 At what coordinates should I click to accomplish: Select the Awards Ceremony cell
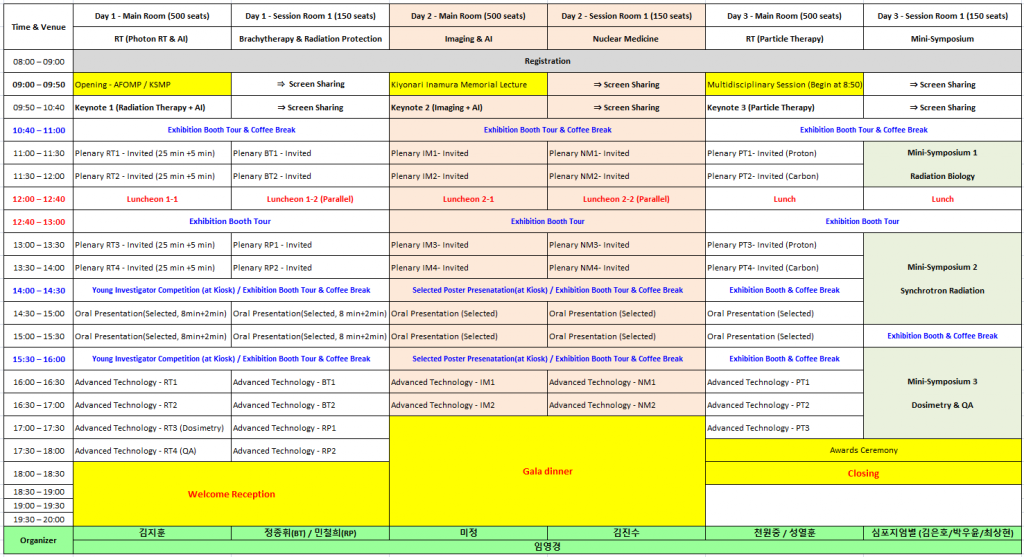(x=863, y=450)
